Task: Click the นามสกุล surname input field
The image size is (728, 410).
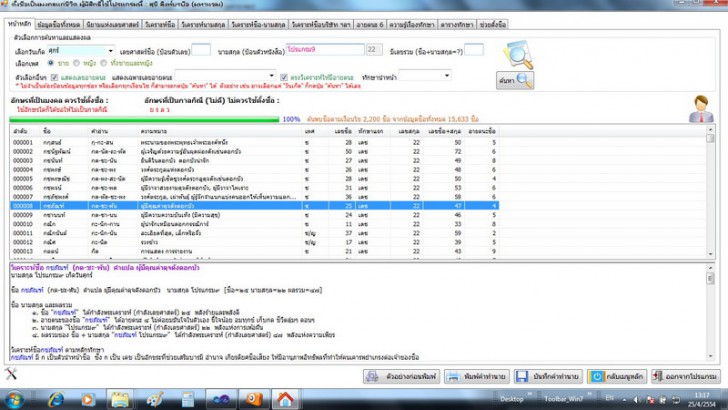Action: coord(325,49)
